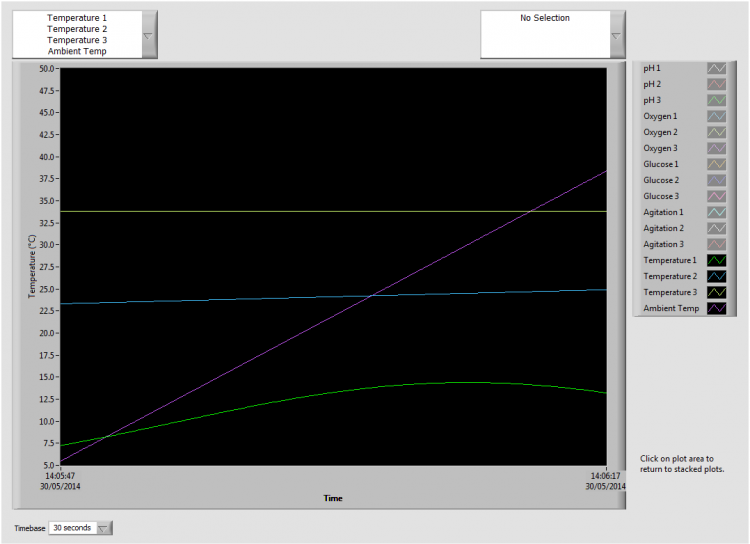Click the pH 1 plot legend icon
The width and height of the screenshot is (750, 544).
click(717, 68)
